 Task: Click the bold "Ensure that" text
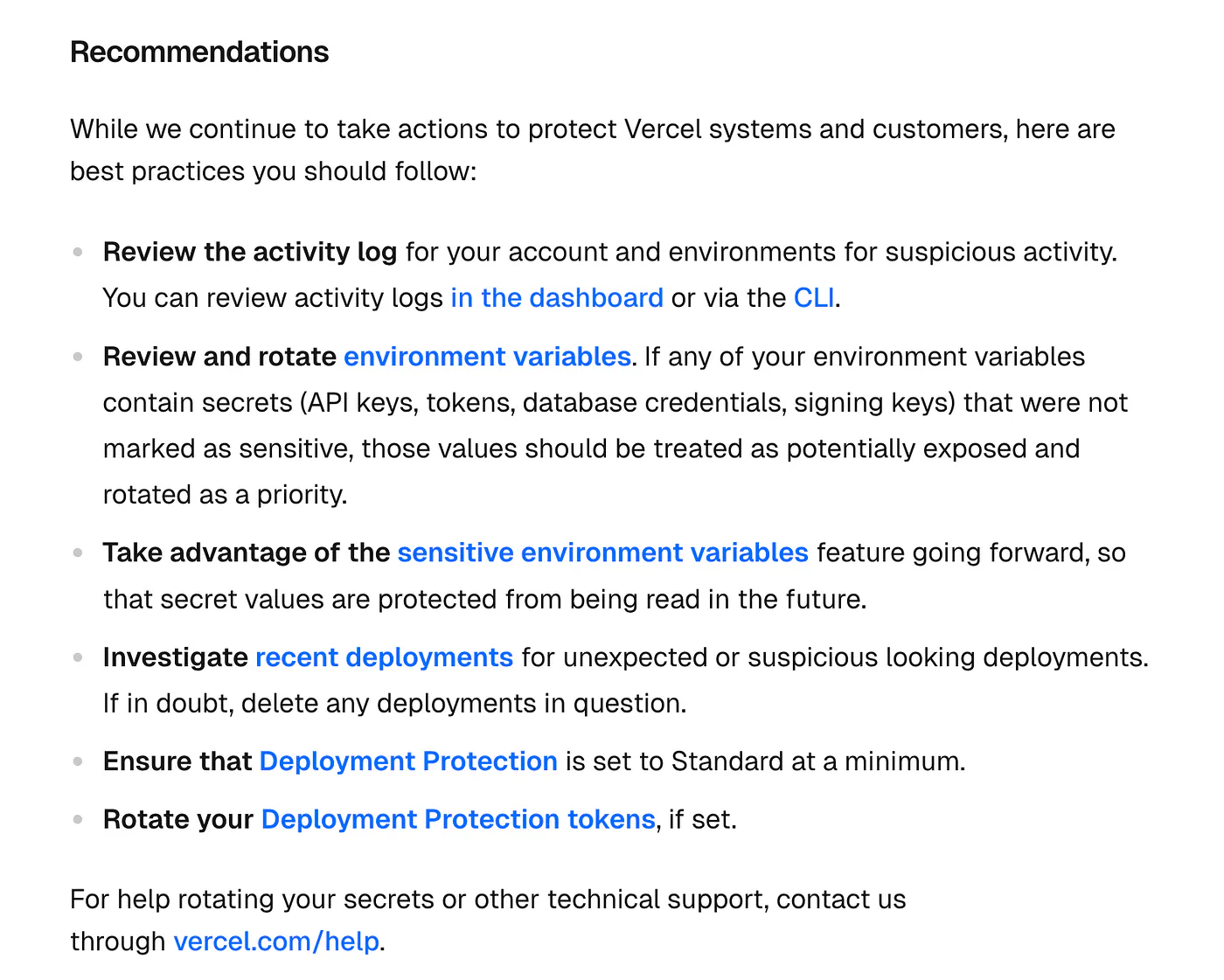click(177, 761)
